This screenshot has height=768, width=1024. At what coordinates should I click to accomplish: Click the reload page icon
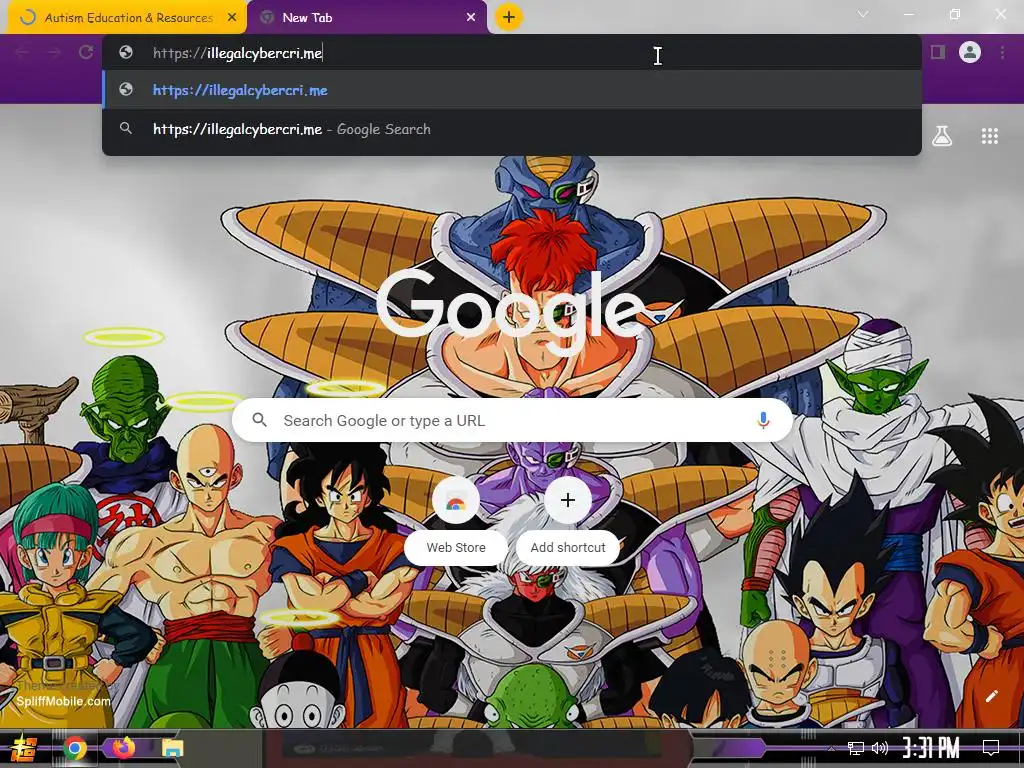pyautogui.click(x=86, y=52)
